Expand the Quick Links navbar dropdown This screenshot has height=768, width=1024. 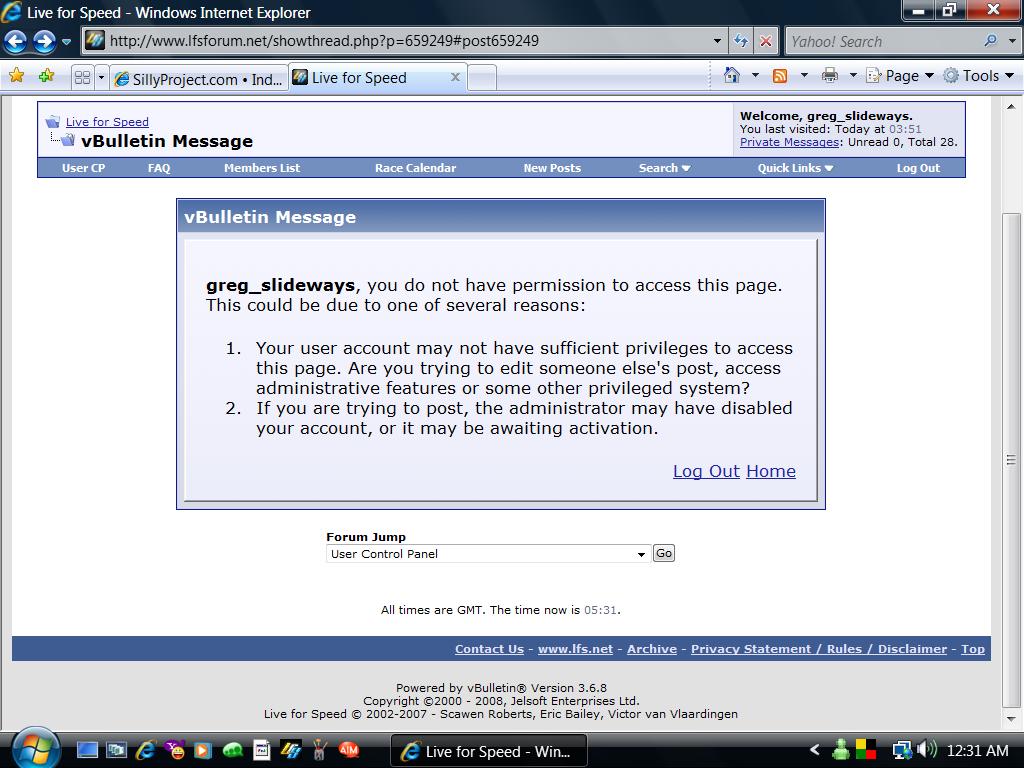[x=795, y=168]
